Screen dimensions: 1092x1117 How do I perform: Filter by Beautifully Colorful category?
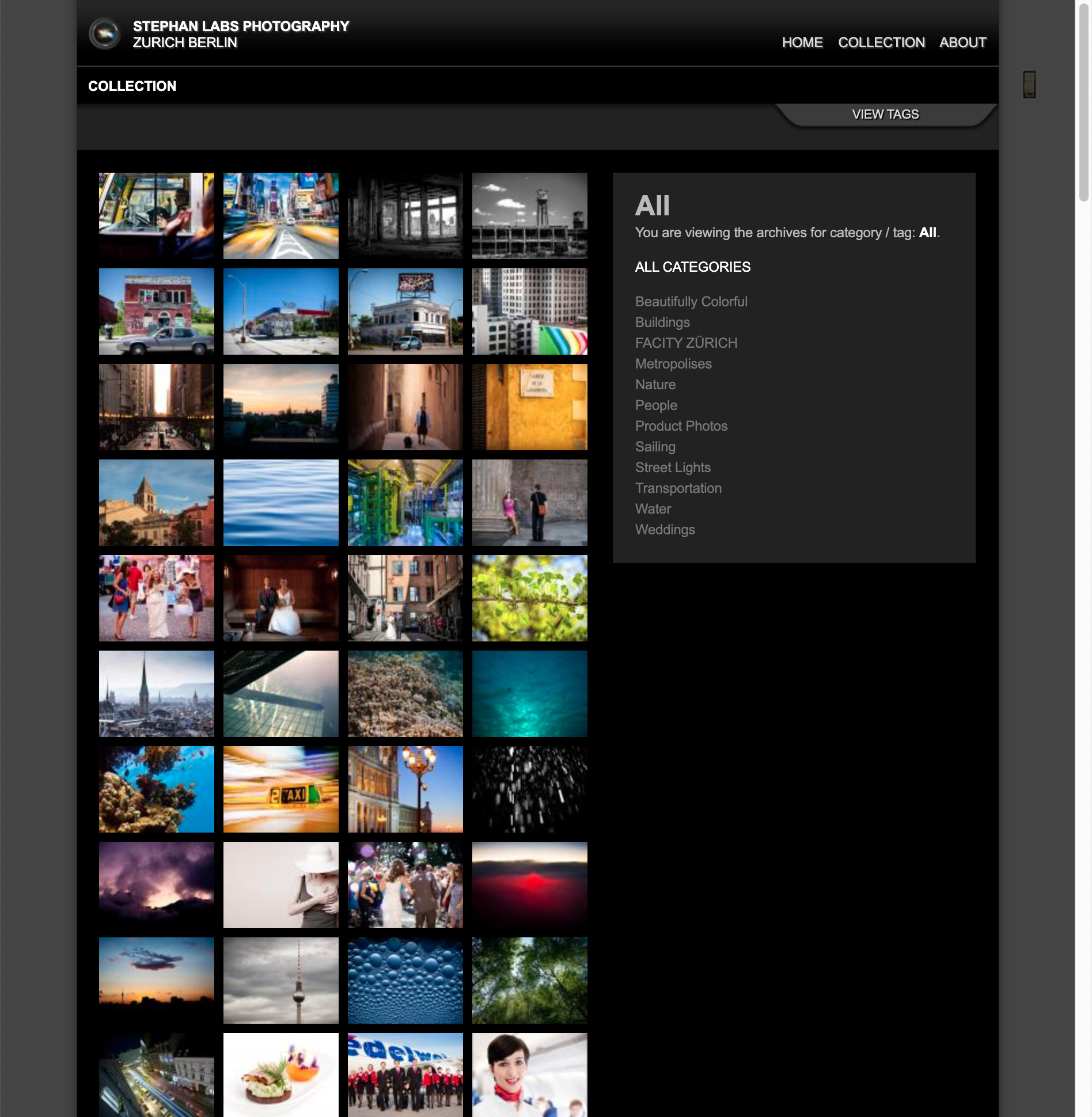691,302
